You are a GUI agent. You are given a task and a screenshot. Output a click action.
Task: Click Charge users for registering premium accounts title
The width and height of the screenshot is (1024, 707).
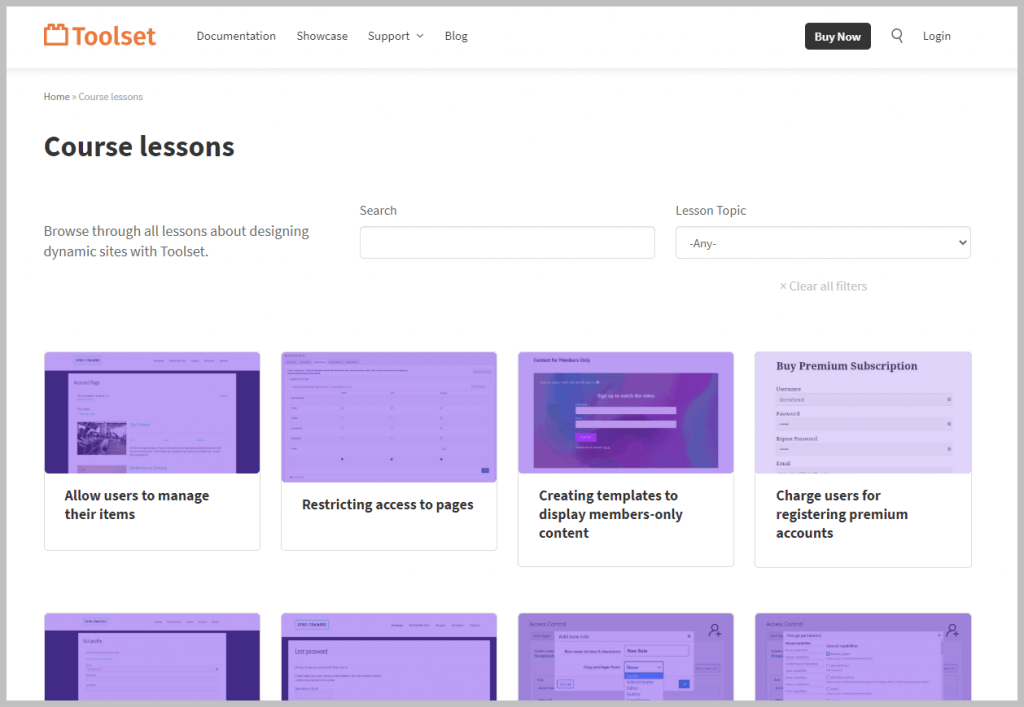click(x=842, y=514)
